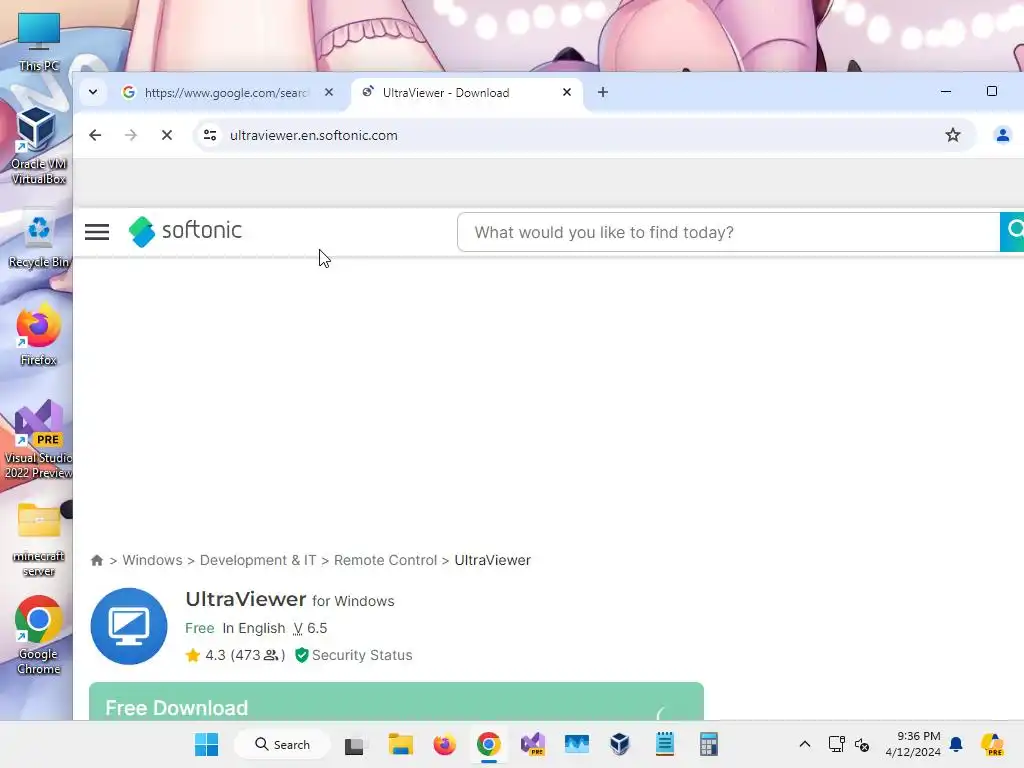Click the muted volume tray icon
This screenshot has width=1024, height=768.
[862, 744]
